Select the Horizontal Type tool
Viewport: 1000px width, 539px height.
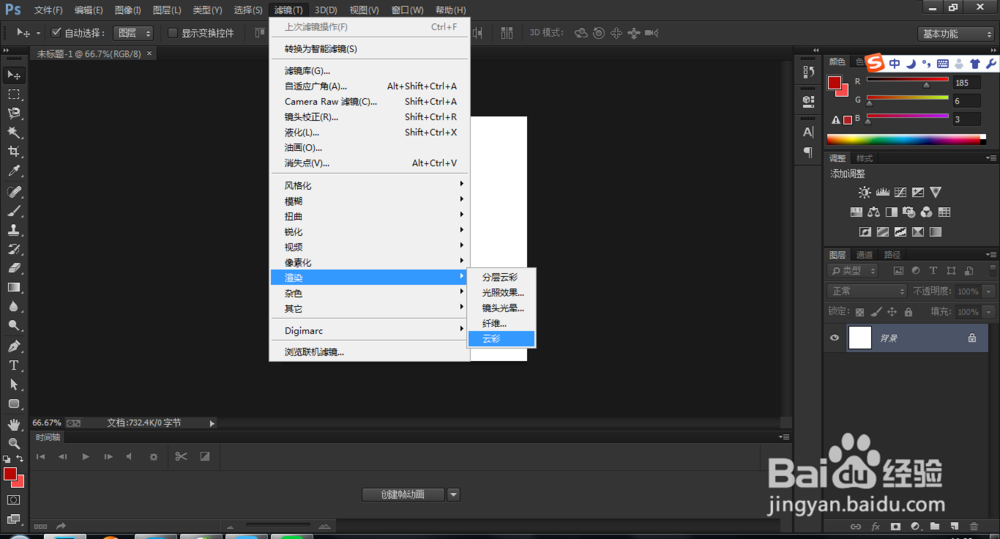tap(13, 365)
